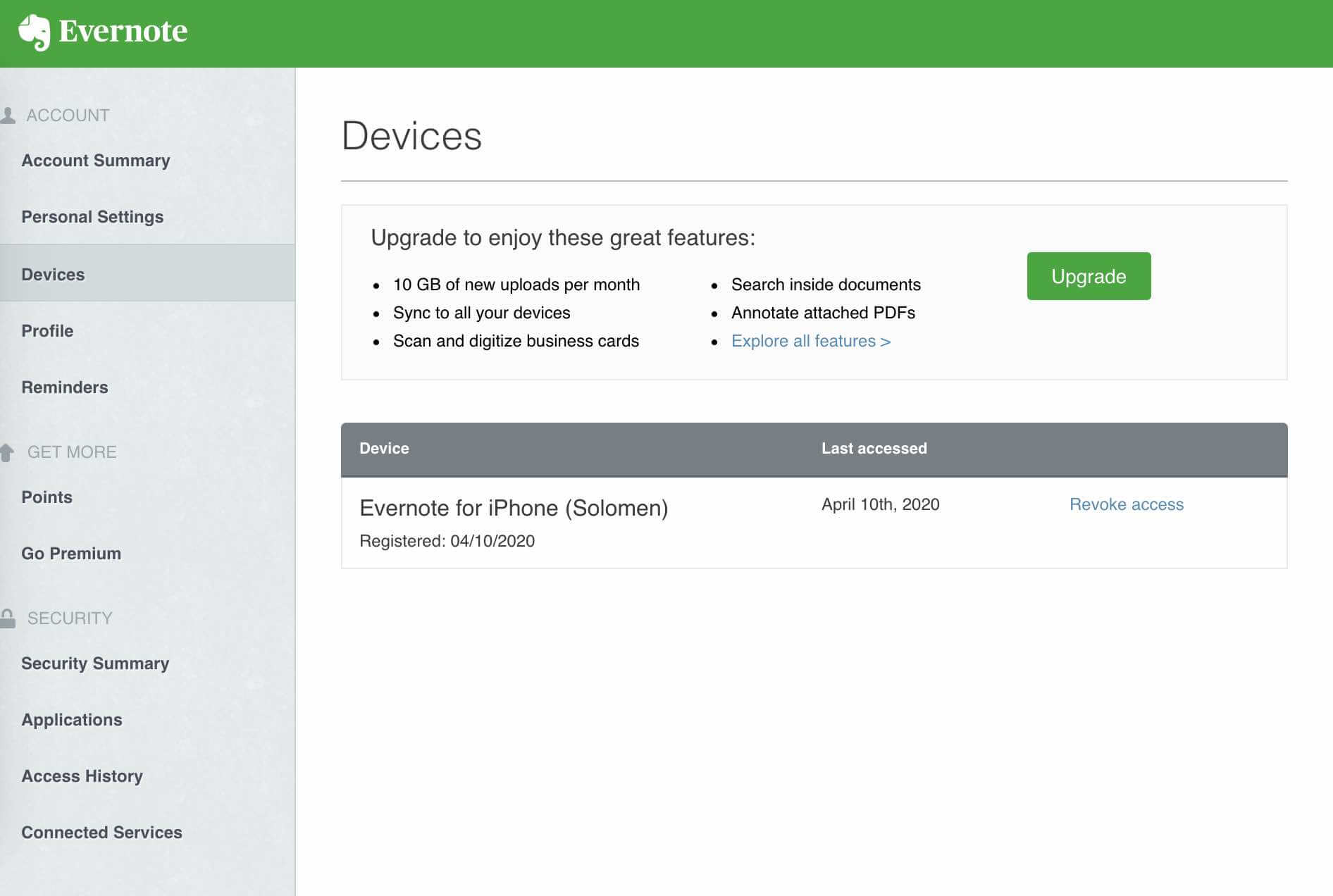Click GET MORE section label
This screenshot has height=896, width=1333.
coord(72,452)
